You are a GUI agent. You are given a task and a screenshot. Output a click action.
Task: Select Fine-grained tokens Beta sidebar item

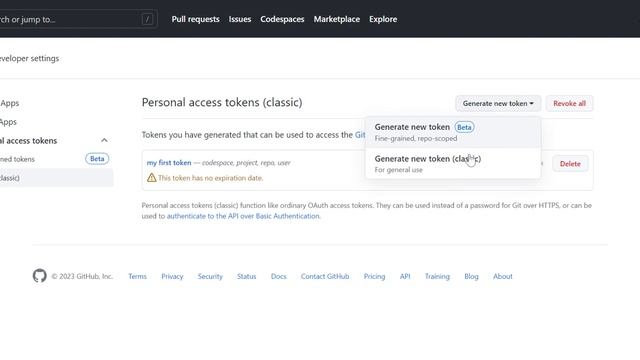[x=55, y=159]
